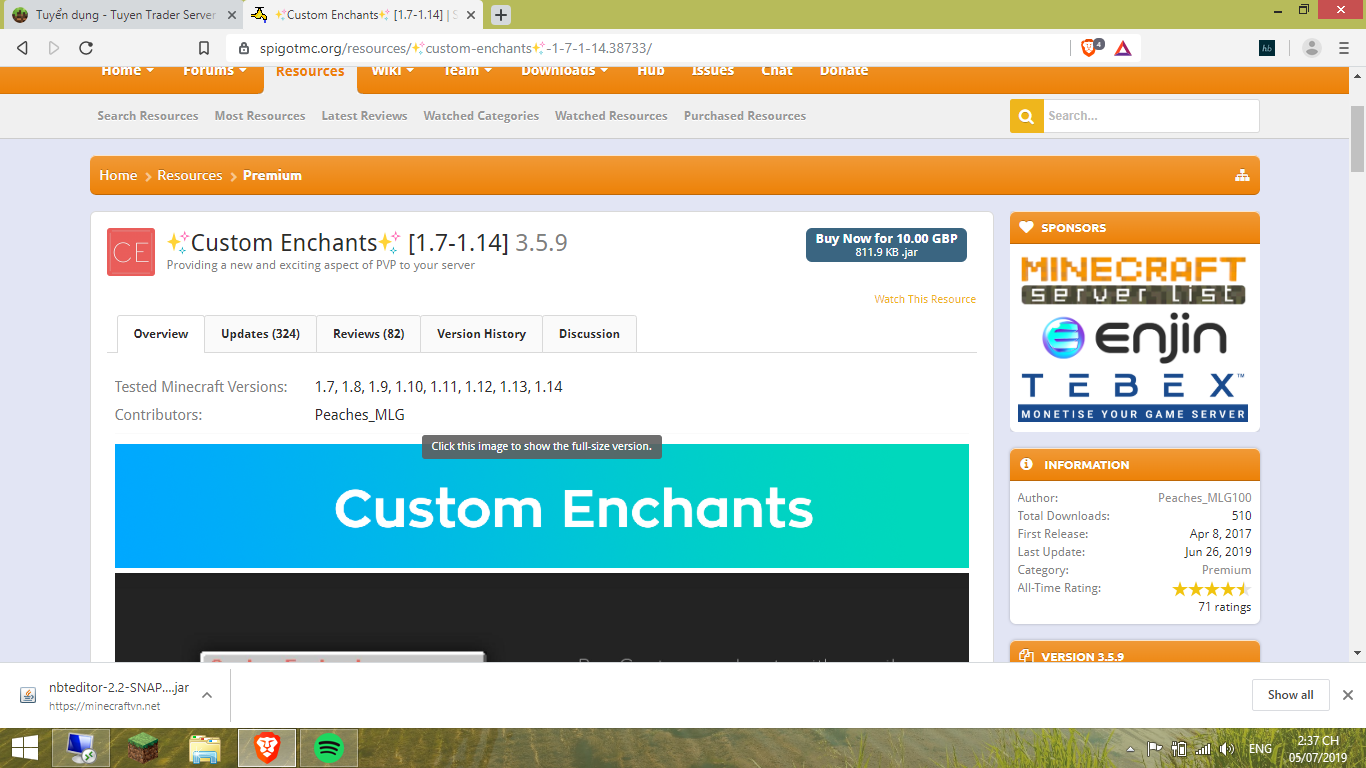Open Minecraft from the taskbar

point(143,748)
